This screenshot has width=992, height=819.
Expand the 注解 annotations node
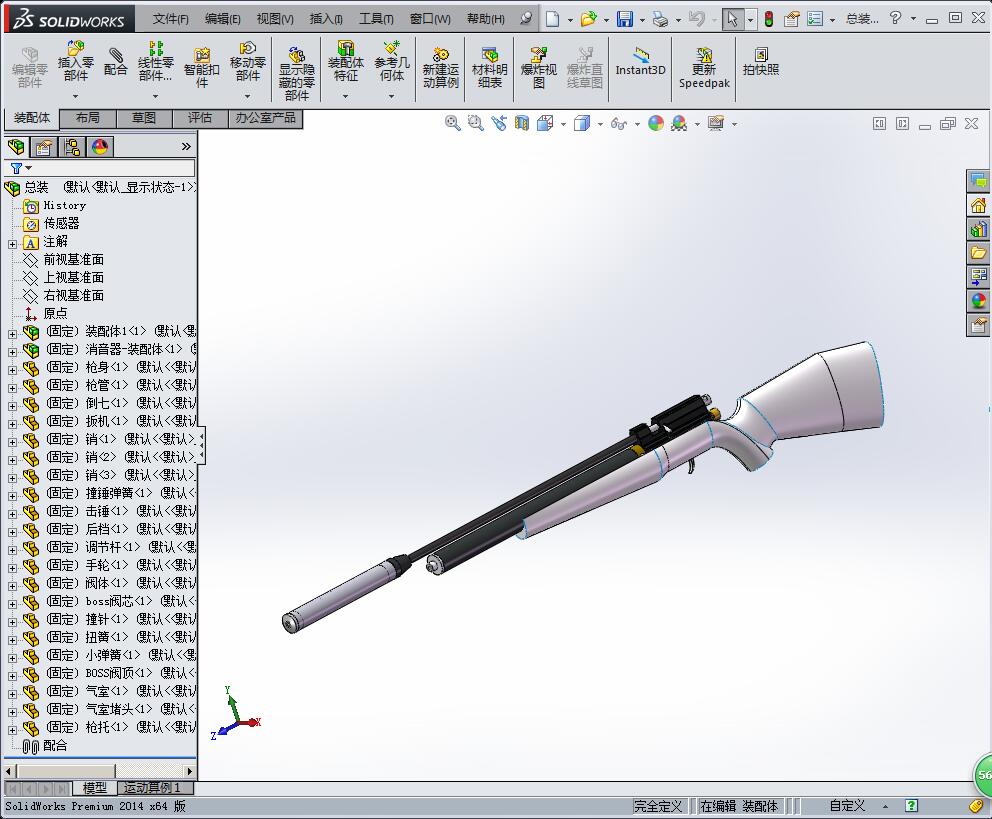(12, 243)
